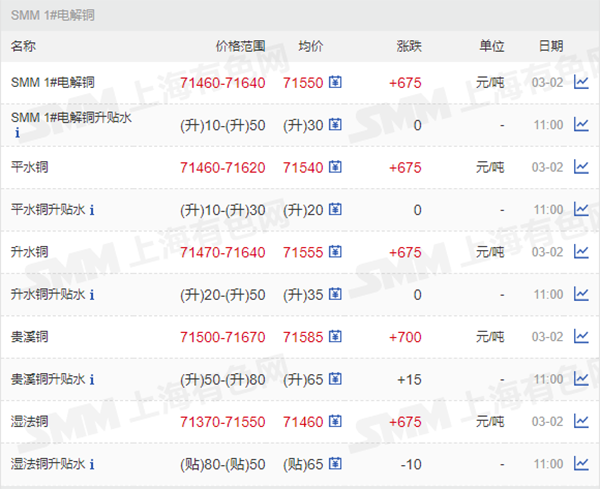Click the 涨跌 column header
The image size is (600, 489).
tap(409, 46)
